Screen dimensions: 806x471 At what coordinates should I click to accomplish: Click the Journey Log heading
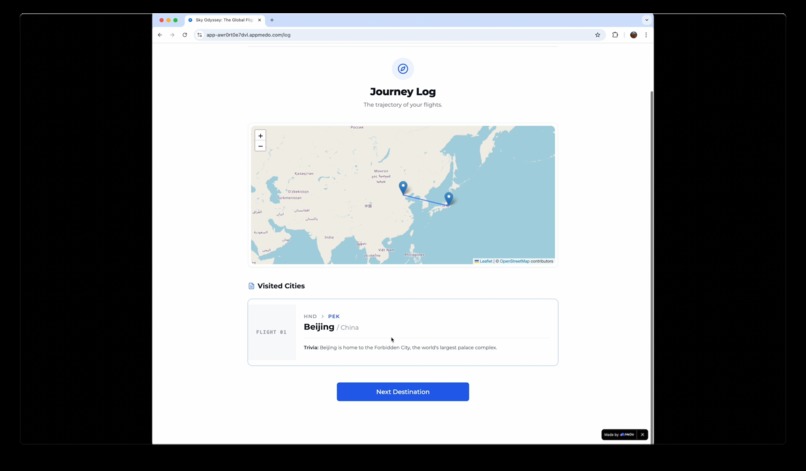(x=402, y=92)
